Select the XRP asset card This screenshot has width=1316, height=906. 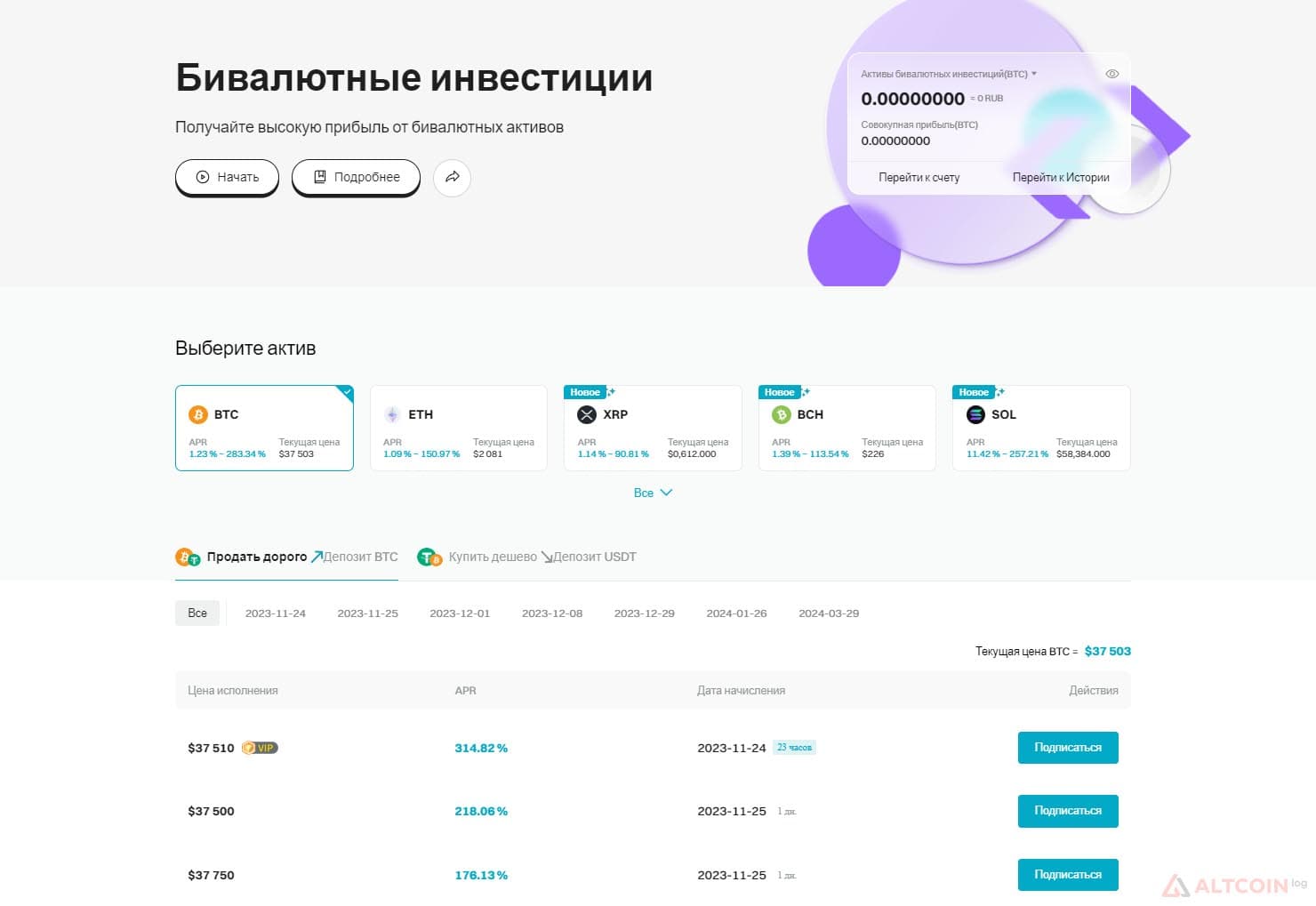[653, 428]
